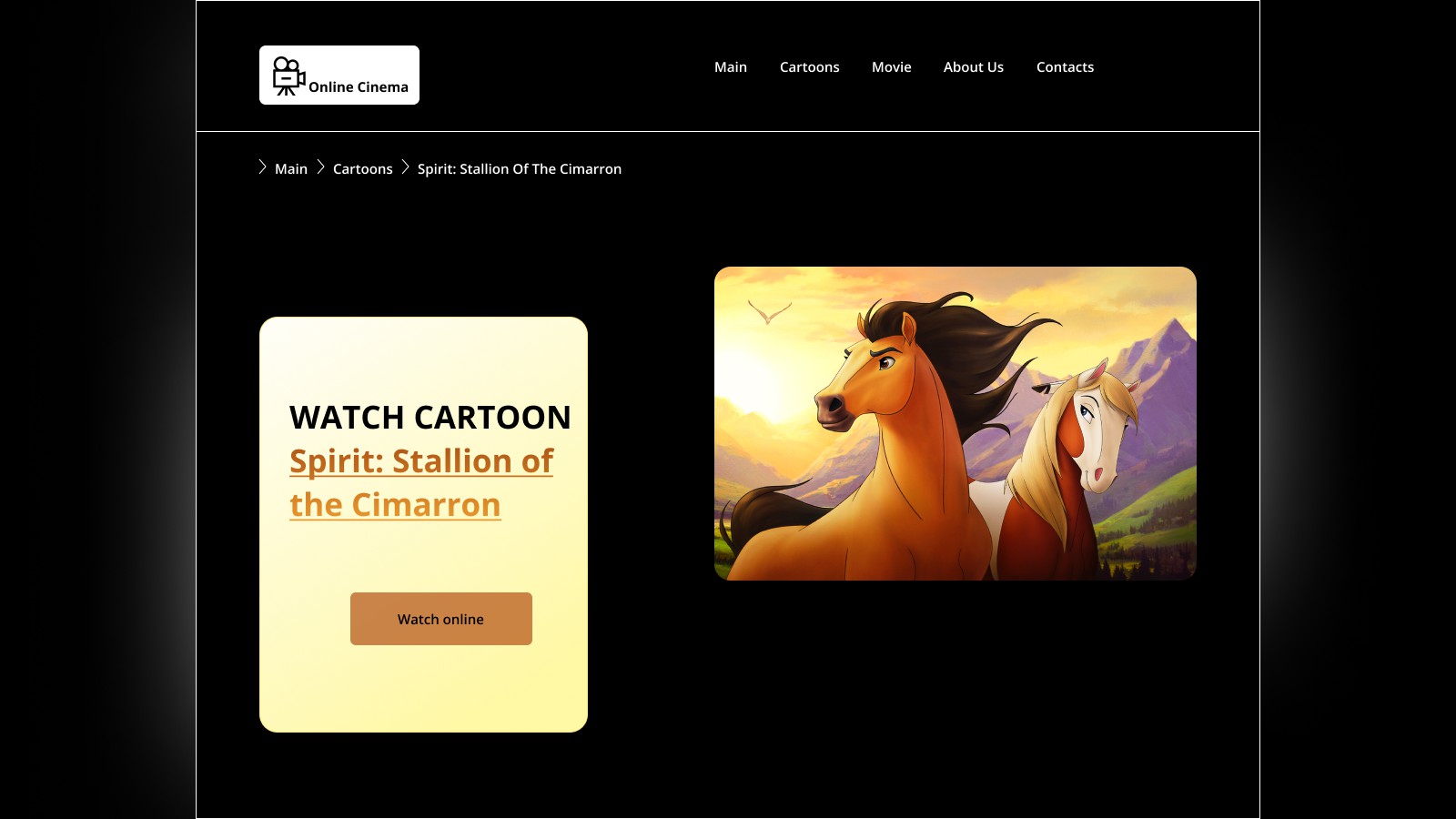
Task: Open the Spirit horses poster image
Action: coord(955,423)
